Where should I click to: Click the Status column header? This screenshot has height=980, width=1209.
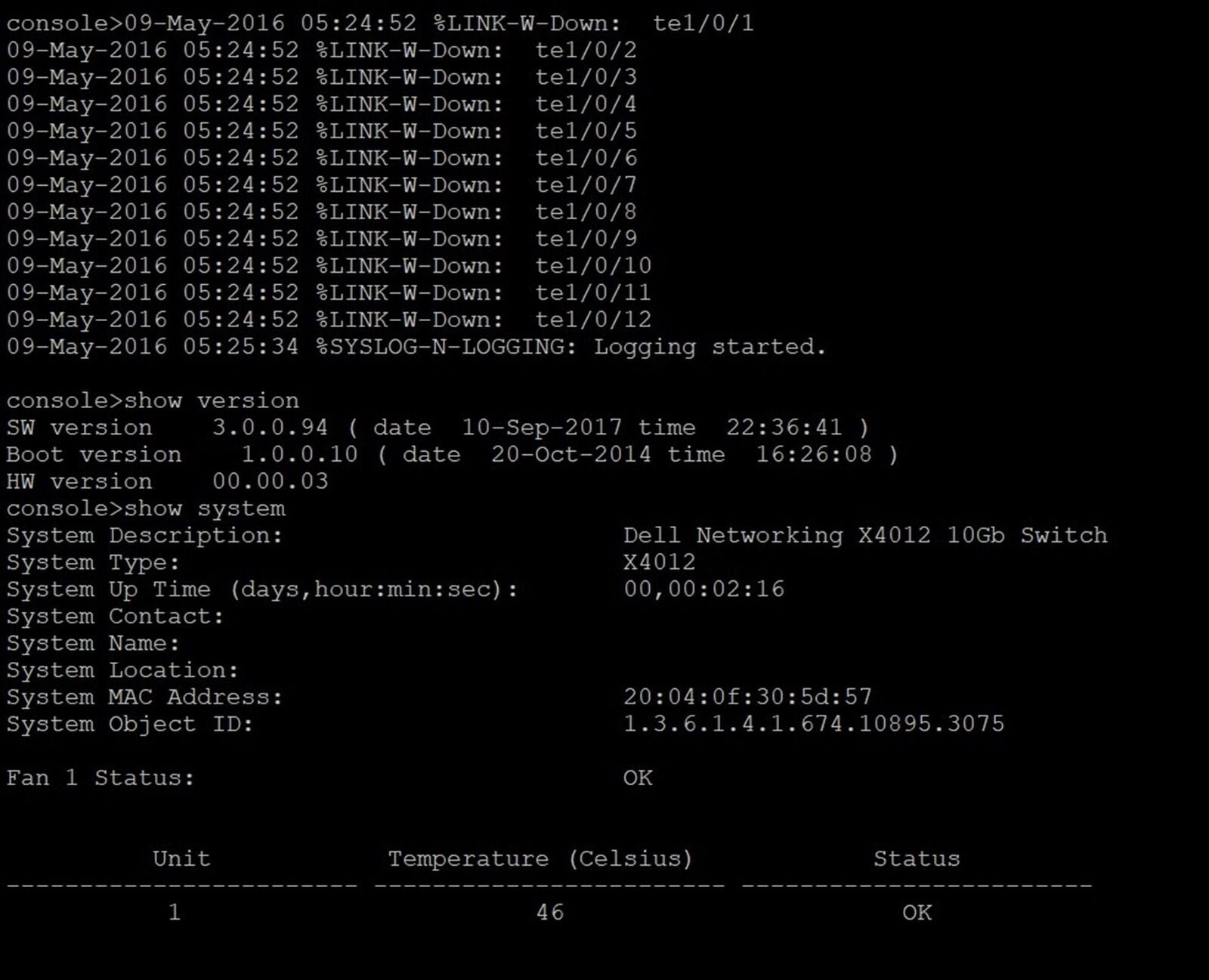(917, 859)
